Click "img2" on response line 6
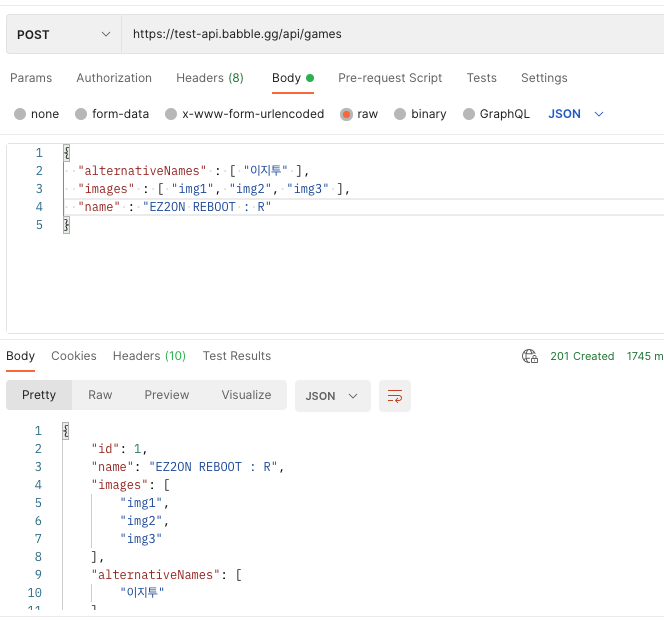This screenshot has width=664, height=620. pos(141,521)
